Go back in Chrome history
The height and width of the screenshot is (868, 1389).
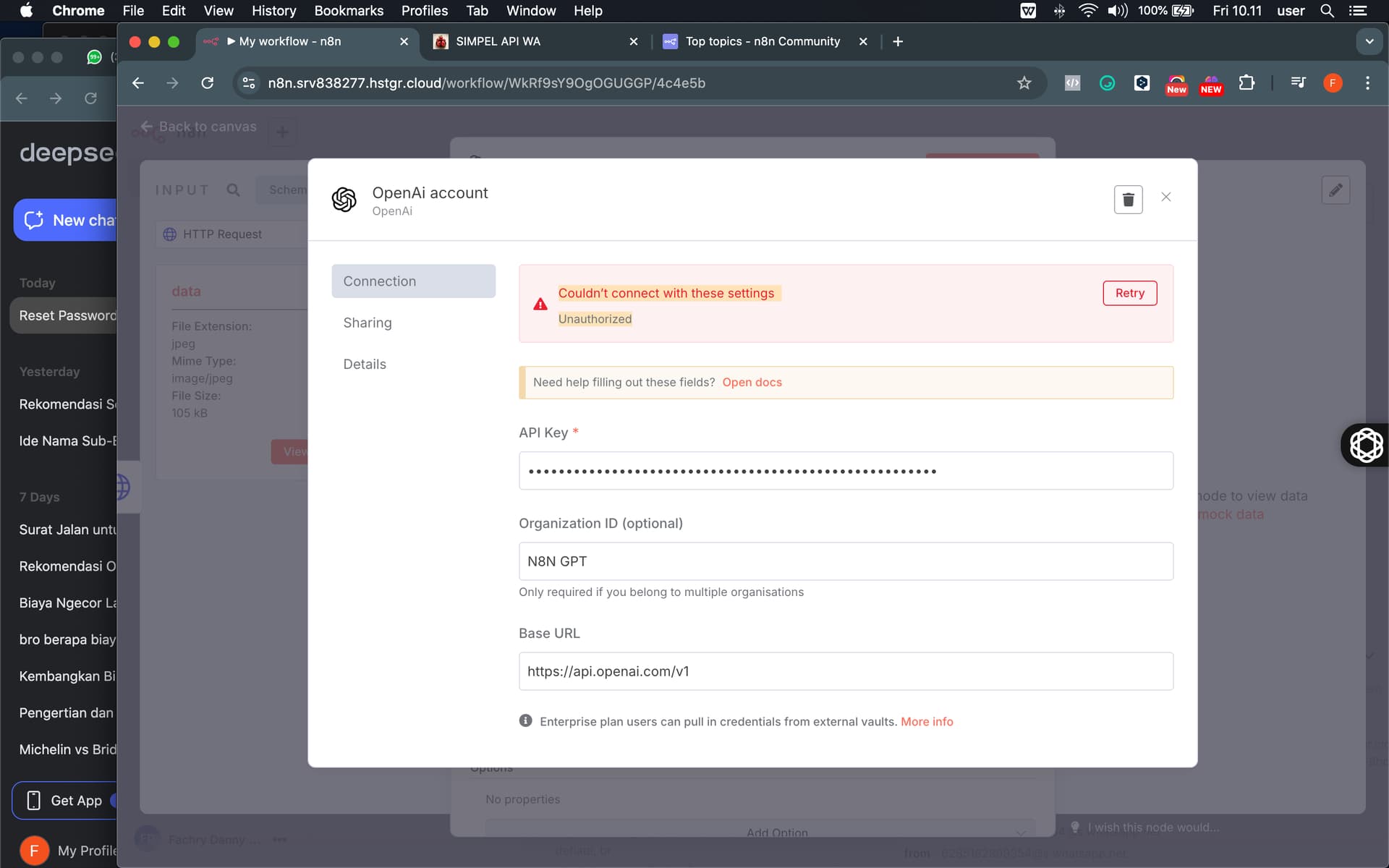tap(137, 83)
